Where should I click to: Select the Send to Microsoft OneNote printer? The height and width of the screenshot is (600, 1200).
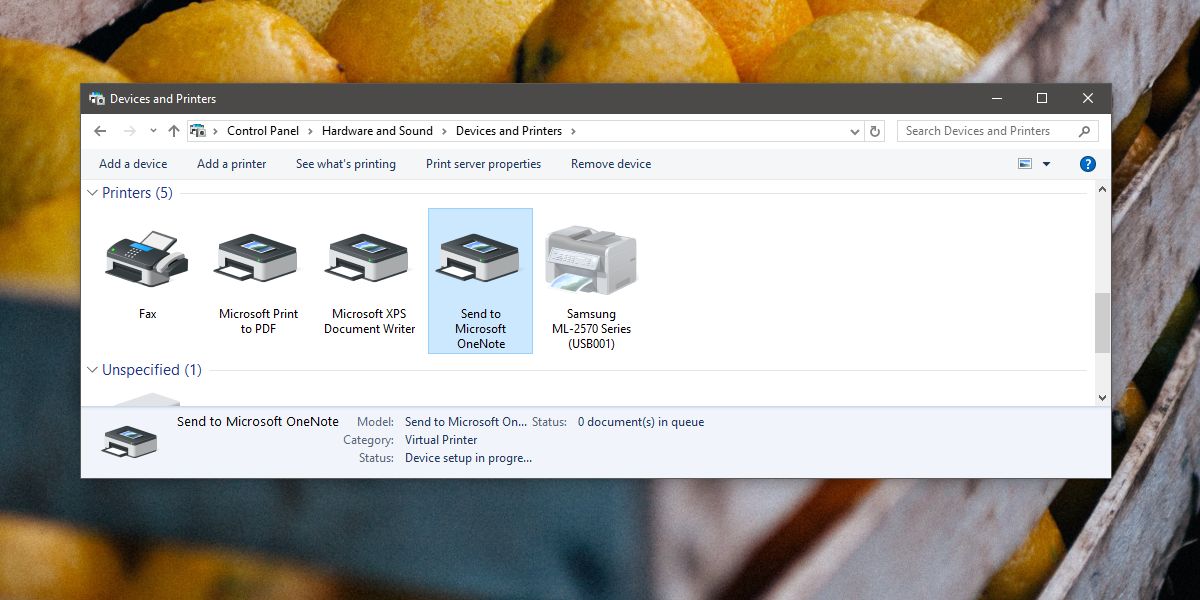point(480,260)
